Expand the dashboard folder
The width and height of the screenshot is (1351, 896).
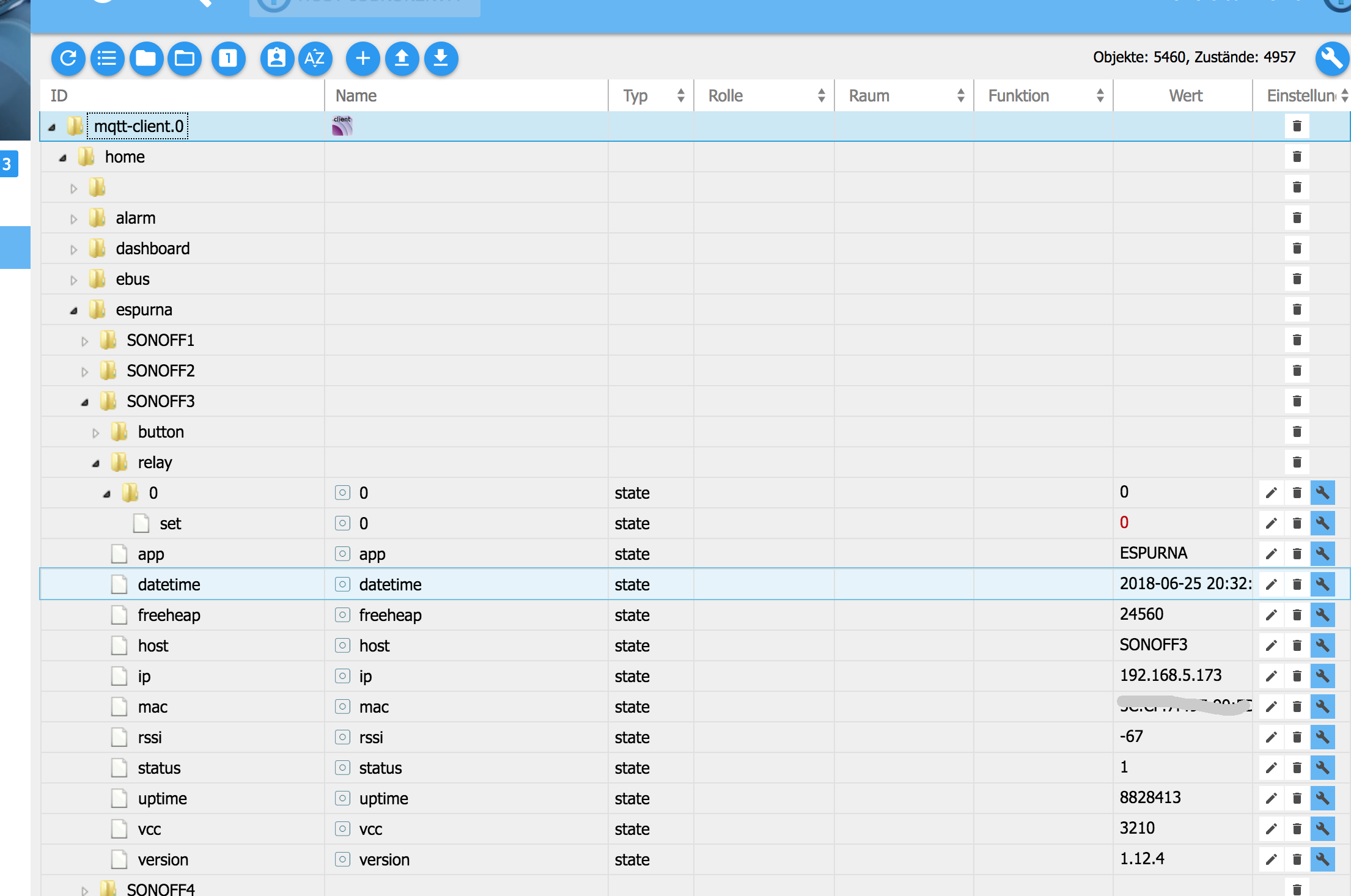[x=73, y=249]
